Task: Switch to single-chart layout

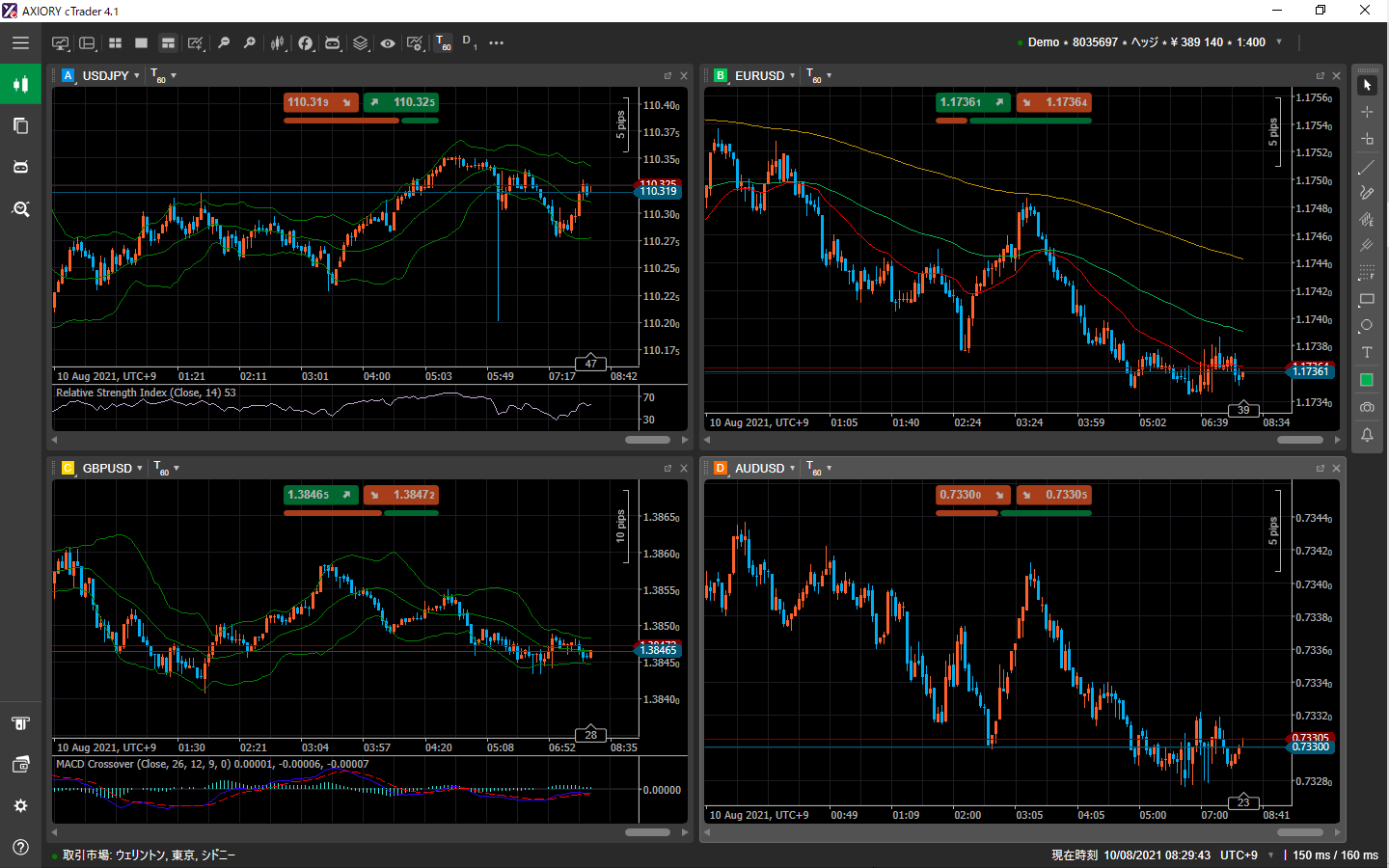Action: point(141,42)
